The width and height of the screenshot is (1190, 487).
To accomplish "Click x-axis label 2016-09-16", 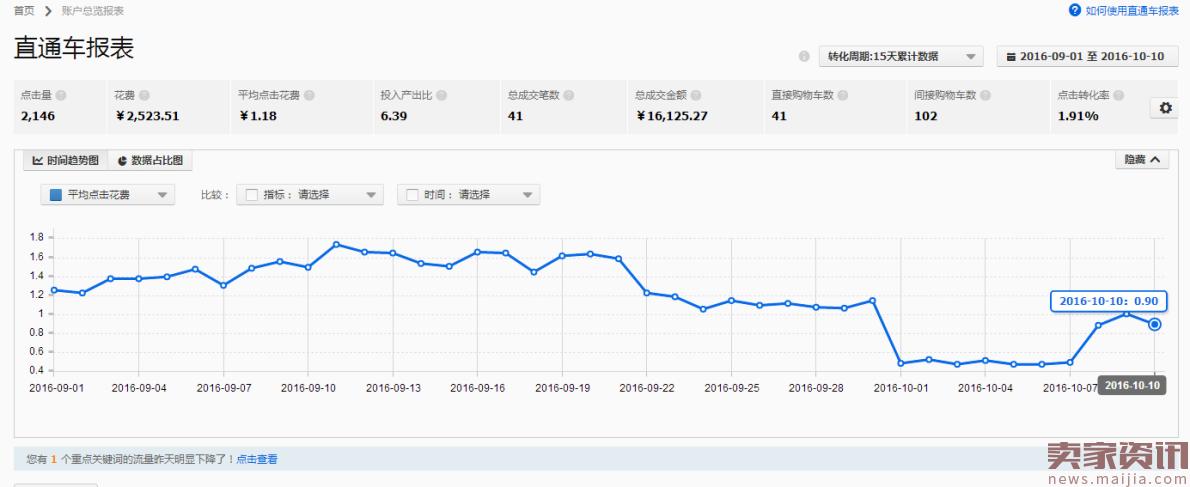I will tap(477, 388).
